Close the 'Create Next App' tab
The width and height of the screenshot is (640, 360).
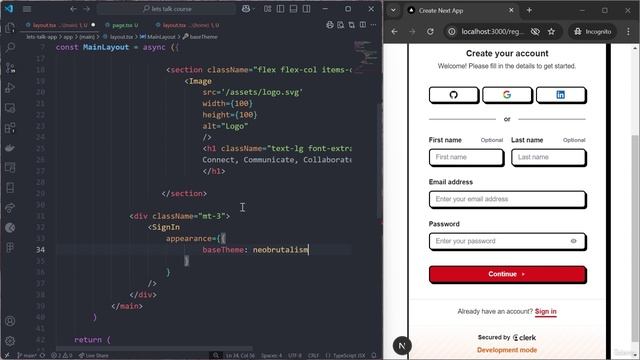511,11
